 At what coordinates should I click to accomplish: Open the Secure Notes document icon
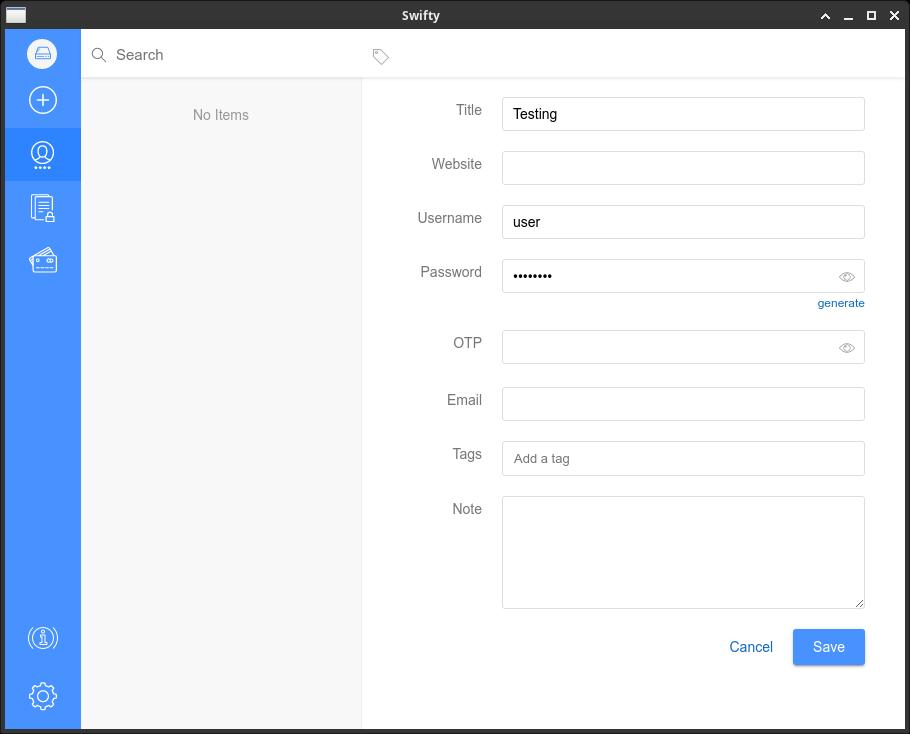click(42, 208)
